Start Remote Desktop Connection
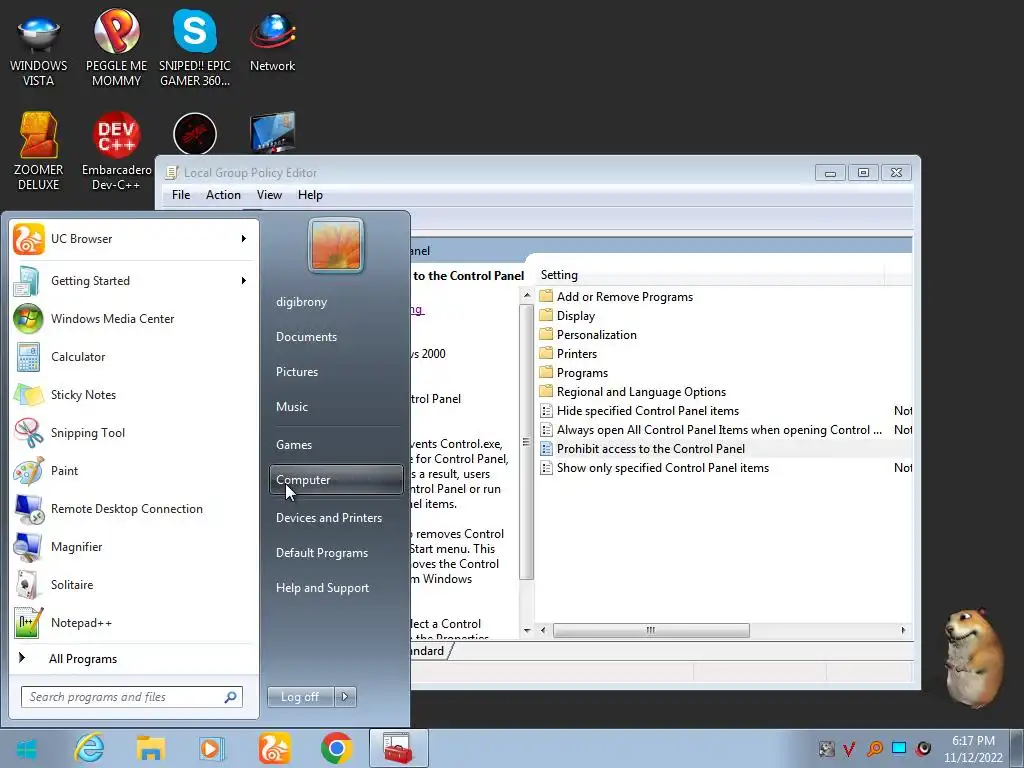The width and height of the screenshot is (1024, 768). pyautogui.click(x=134, y=509)
